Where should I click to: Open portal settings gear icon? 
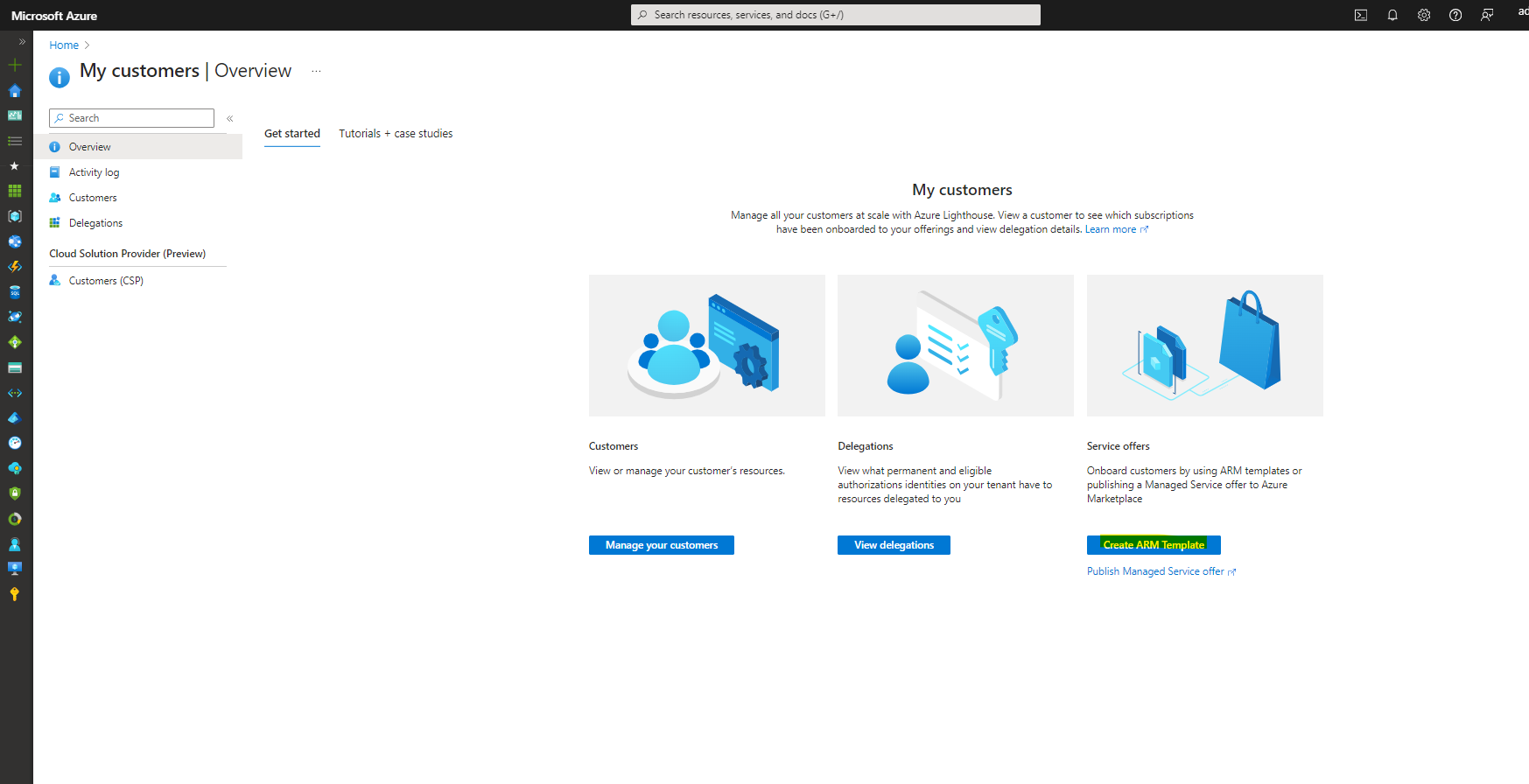pos(1424,15)
